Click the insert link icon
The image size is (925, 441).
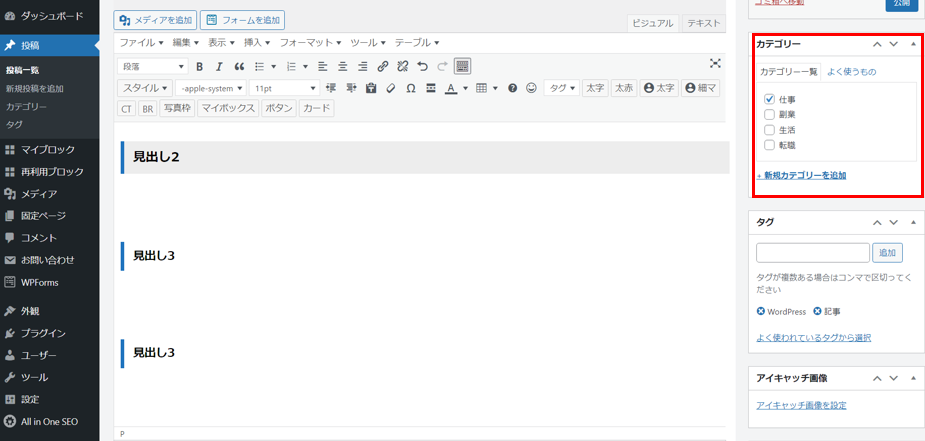[x=383, y=66]
